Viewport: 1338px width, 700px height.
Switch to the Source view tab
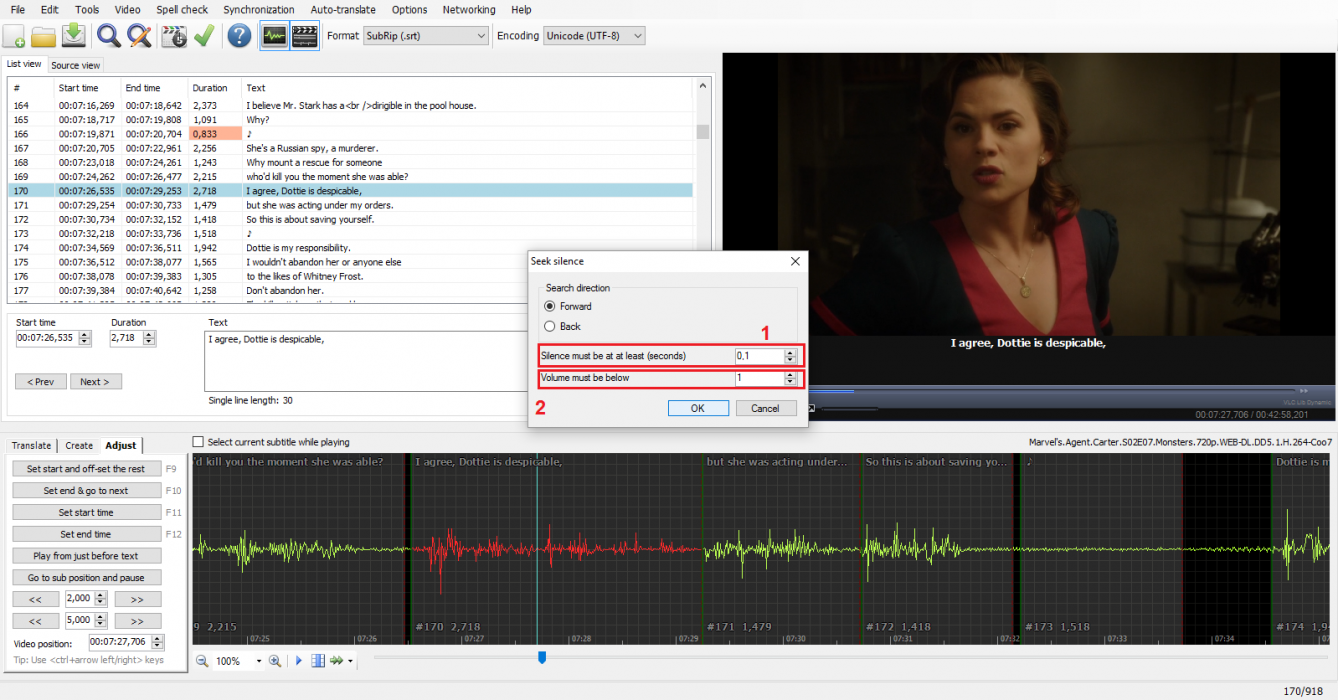pos(76,66)
